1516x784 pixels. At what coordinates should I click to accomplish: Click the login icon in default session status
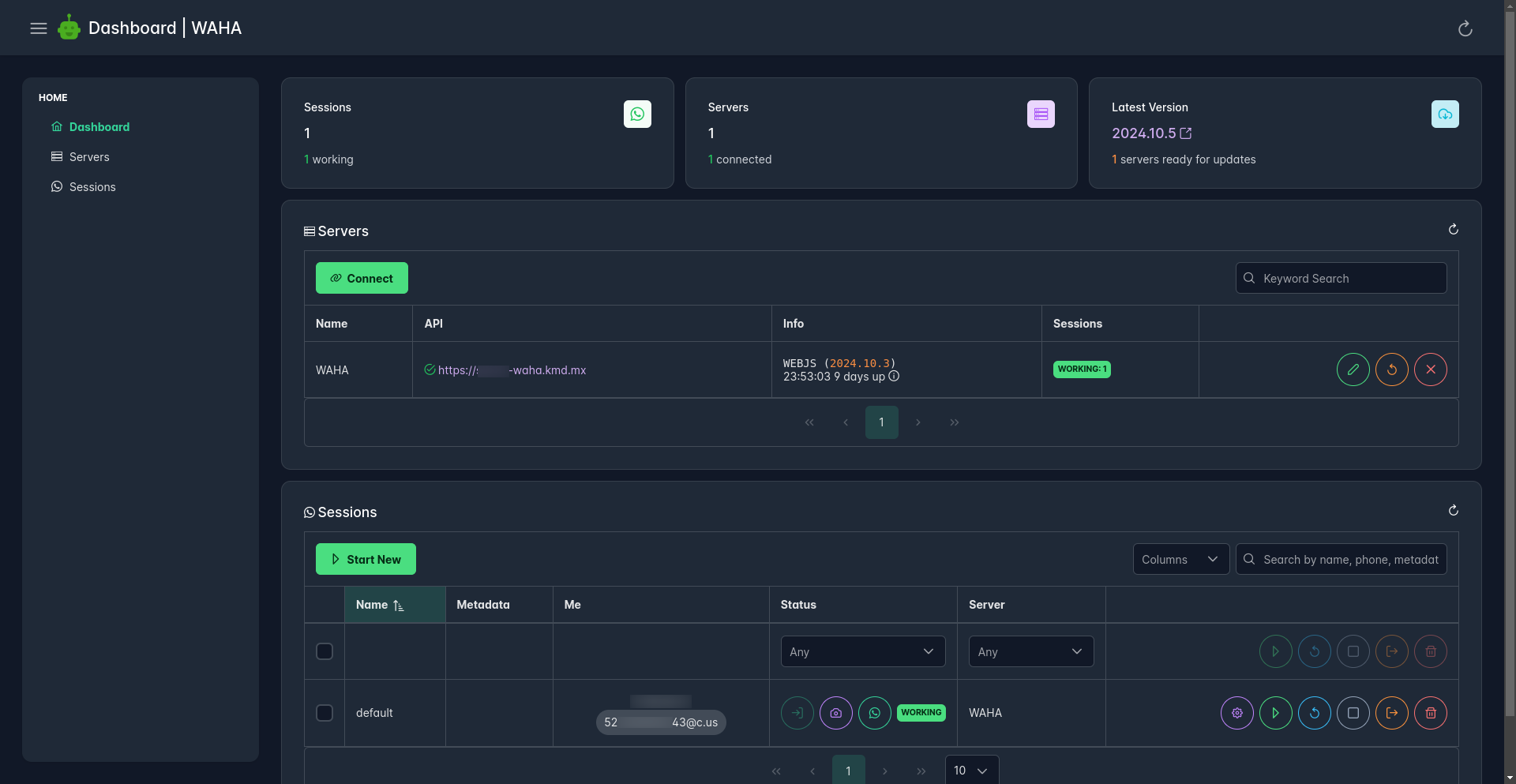[x=797, y=713]
